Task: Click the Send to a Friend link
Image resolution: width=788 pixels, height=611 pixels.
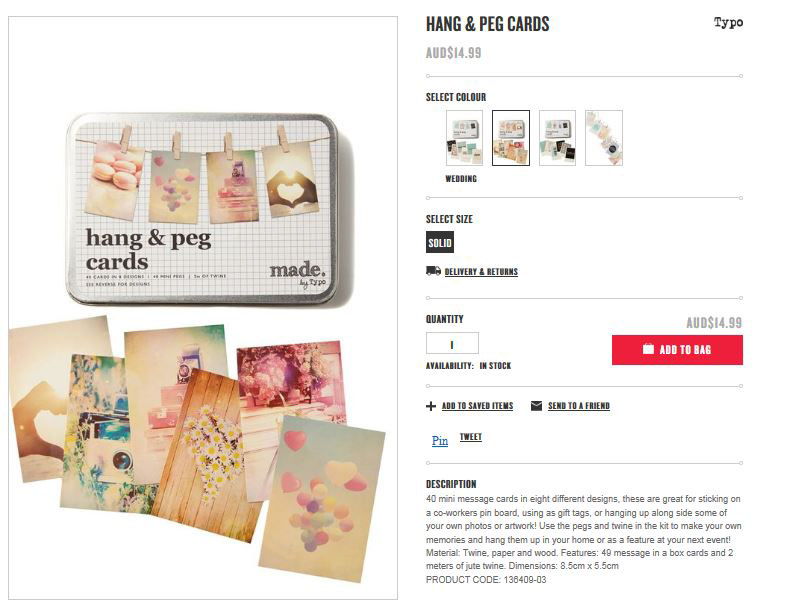Action: click(578, 405)
